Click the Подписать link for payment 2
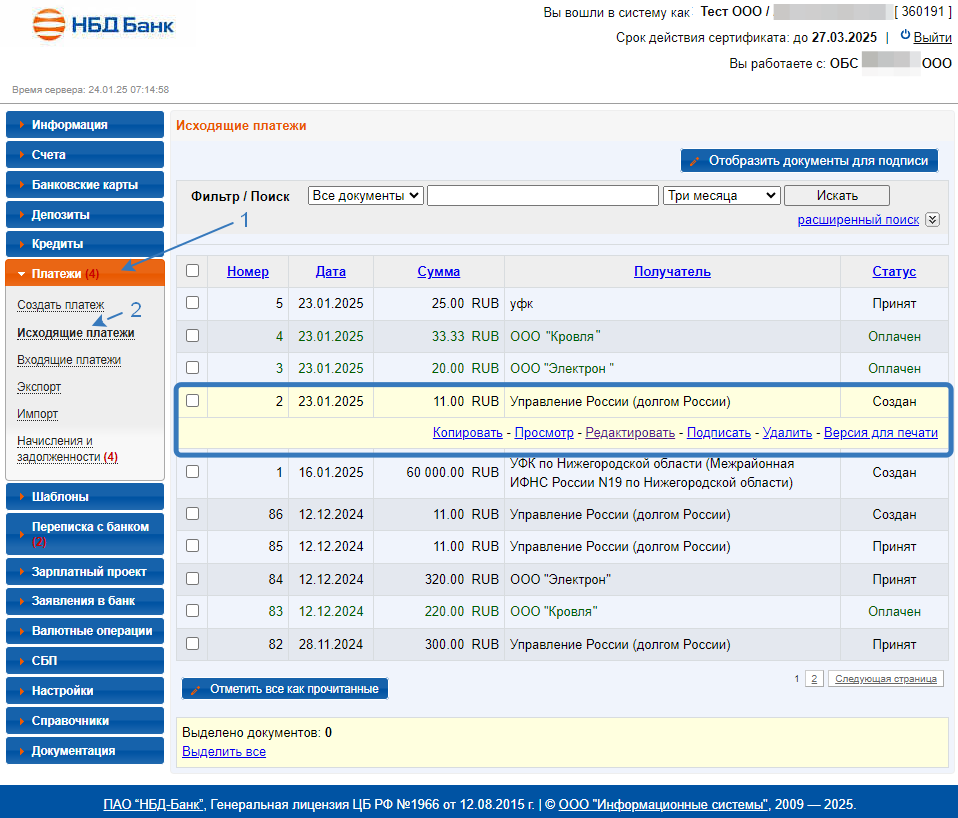958x818 pixels. (718, 433)
